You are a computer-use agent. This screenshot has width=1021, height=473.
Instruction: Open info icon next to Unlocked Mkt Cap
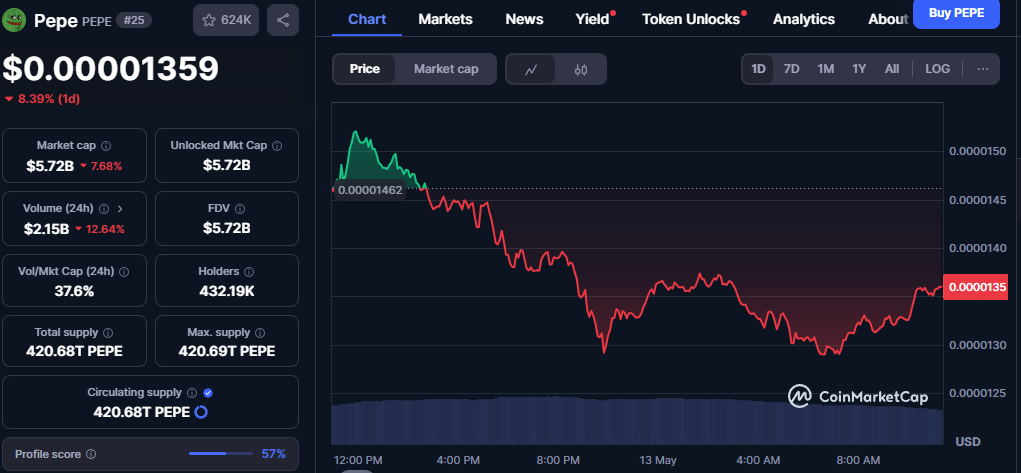click(277, 145)
